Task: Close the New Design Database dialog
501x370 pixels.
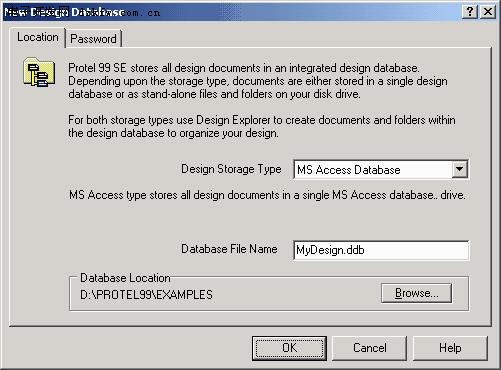Action: coord(488,12)
